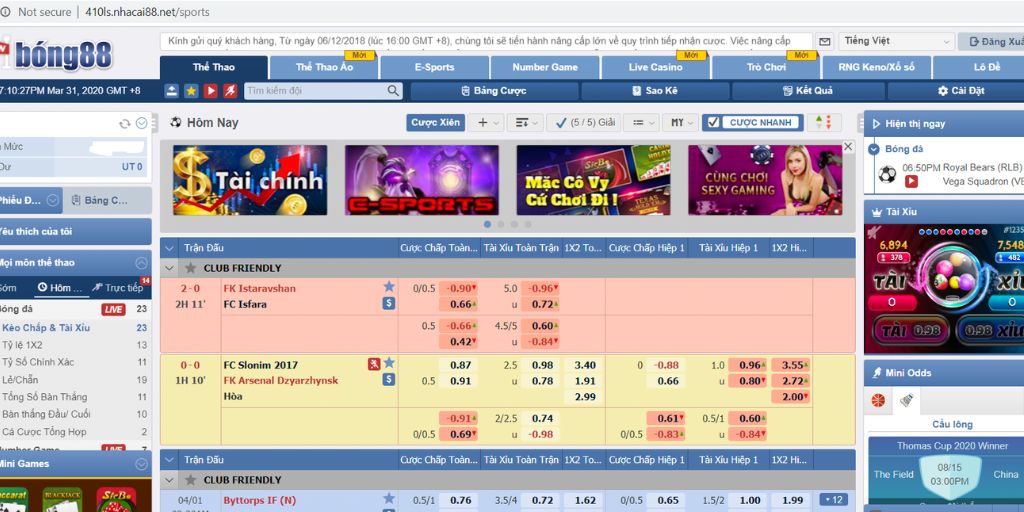Switch to the Live Casino tab
Screen dimensions: 1024x512
click(655, 67)
